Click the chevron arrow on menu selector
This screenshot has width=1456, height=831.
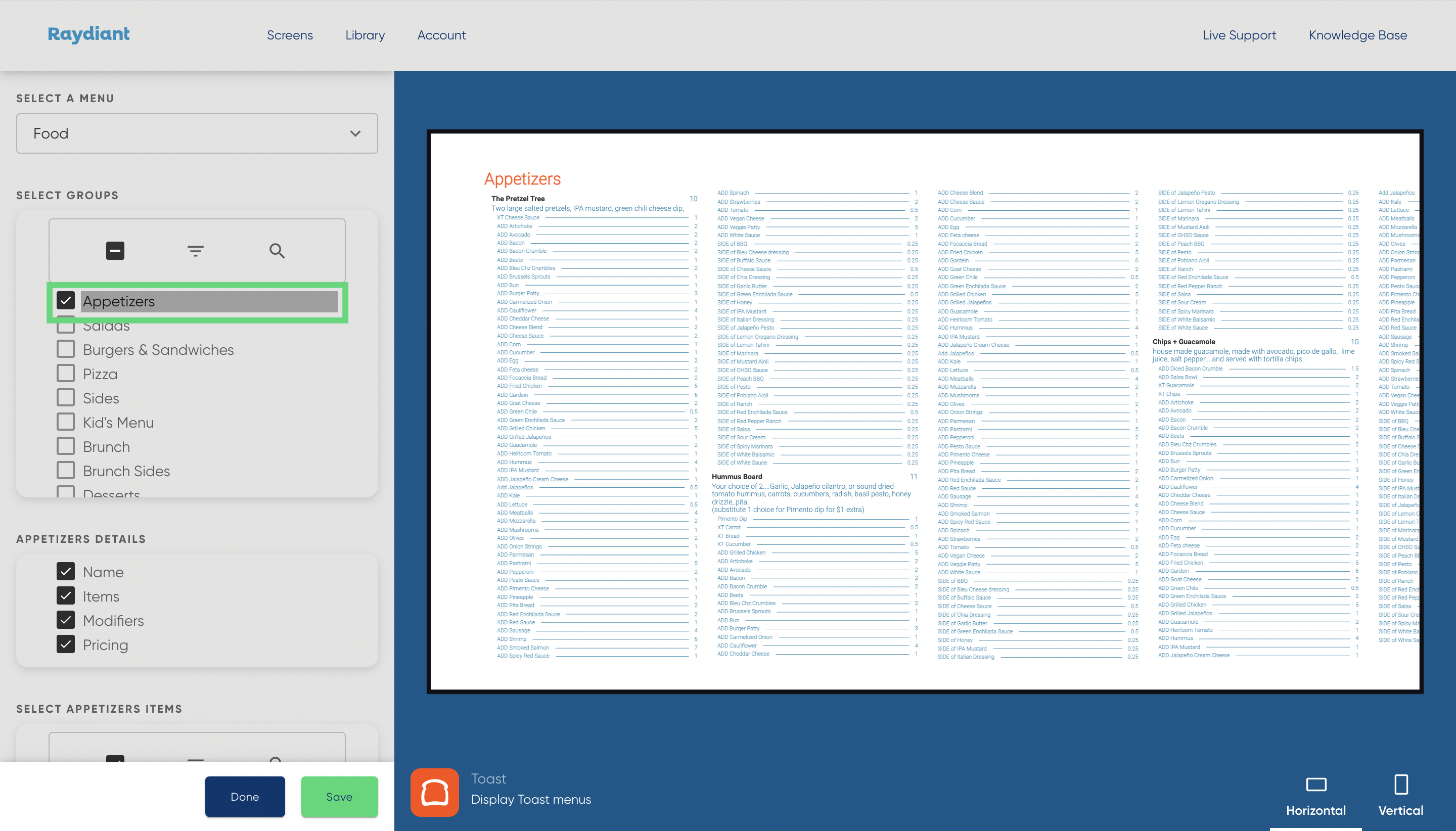355,133
